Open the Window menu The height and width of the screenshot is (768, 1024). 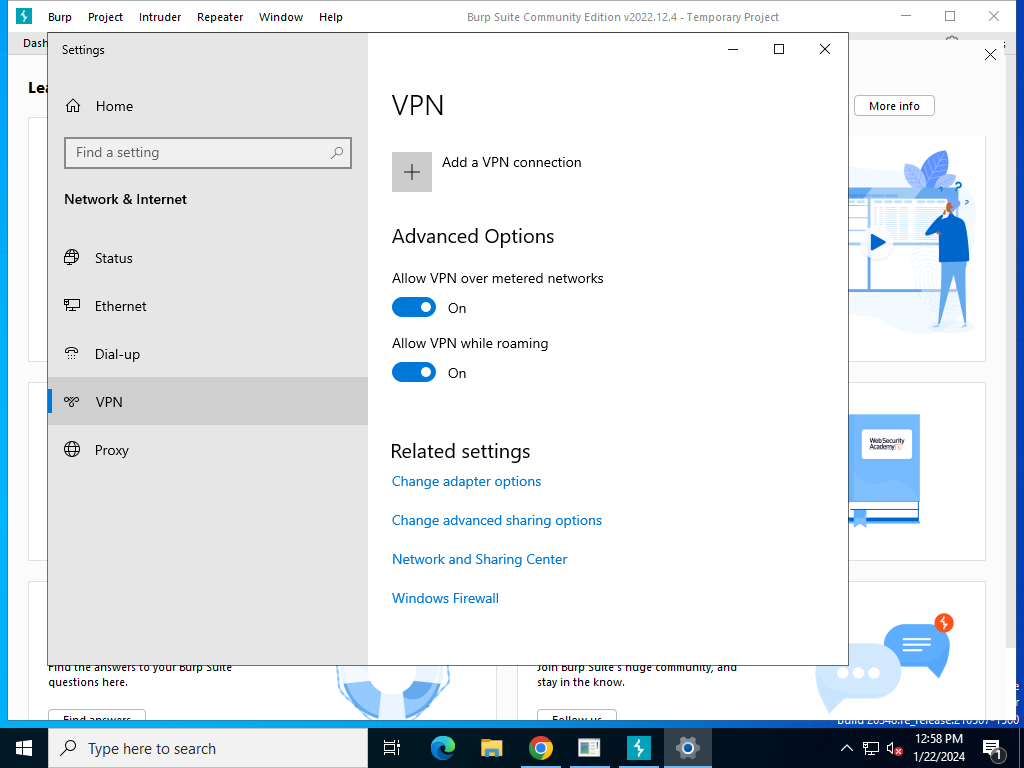click(x=281, y=17)
